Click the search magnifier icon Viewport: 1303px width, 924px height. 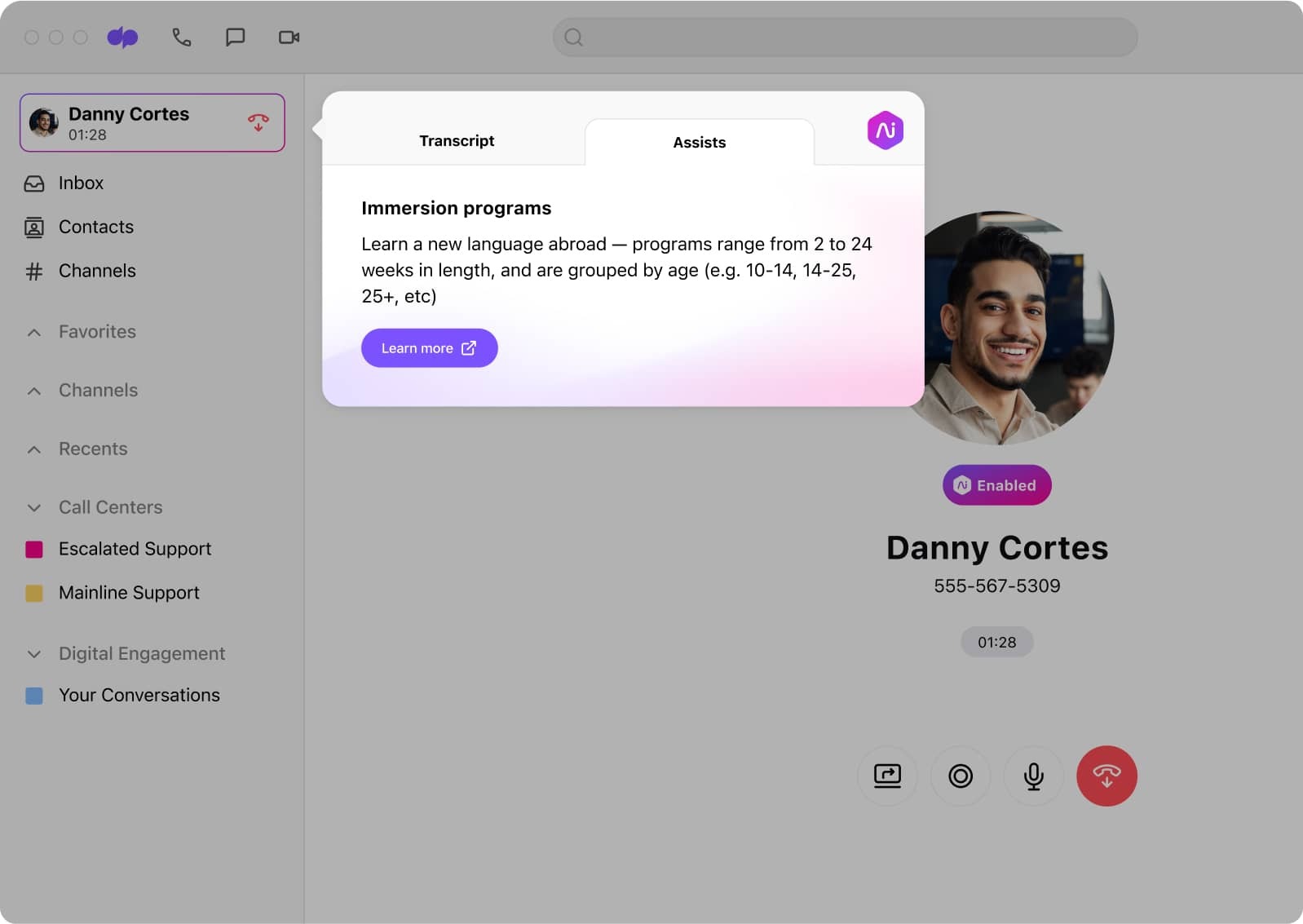[573, 38]
